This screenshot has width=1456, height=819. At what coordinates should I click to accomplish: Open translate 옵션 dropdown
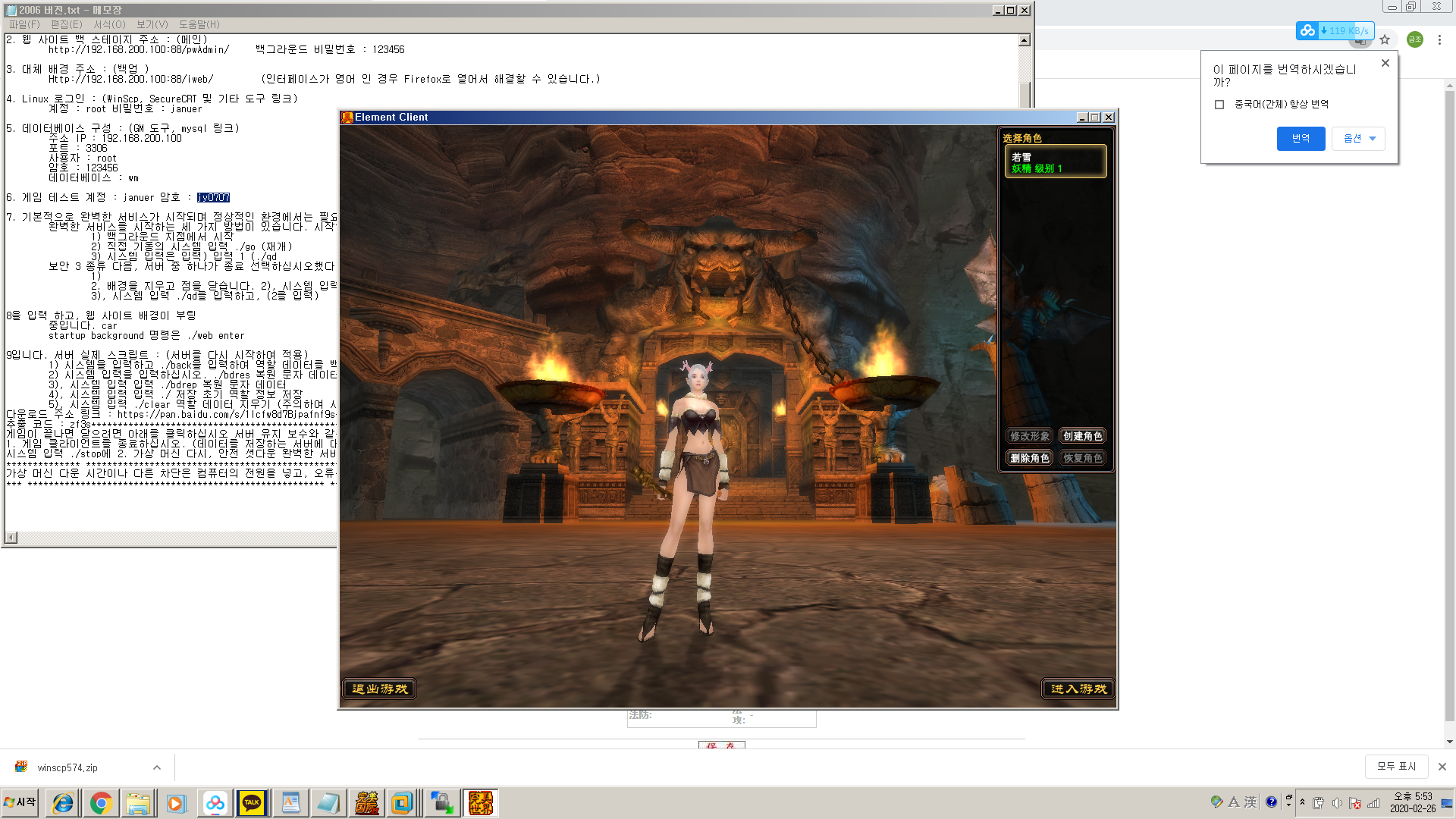(1358, 139)
